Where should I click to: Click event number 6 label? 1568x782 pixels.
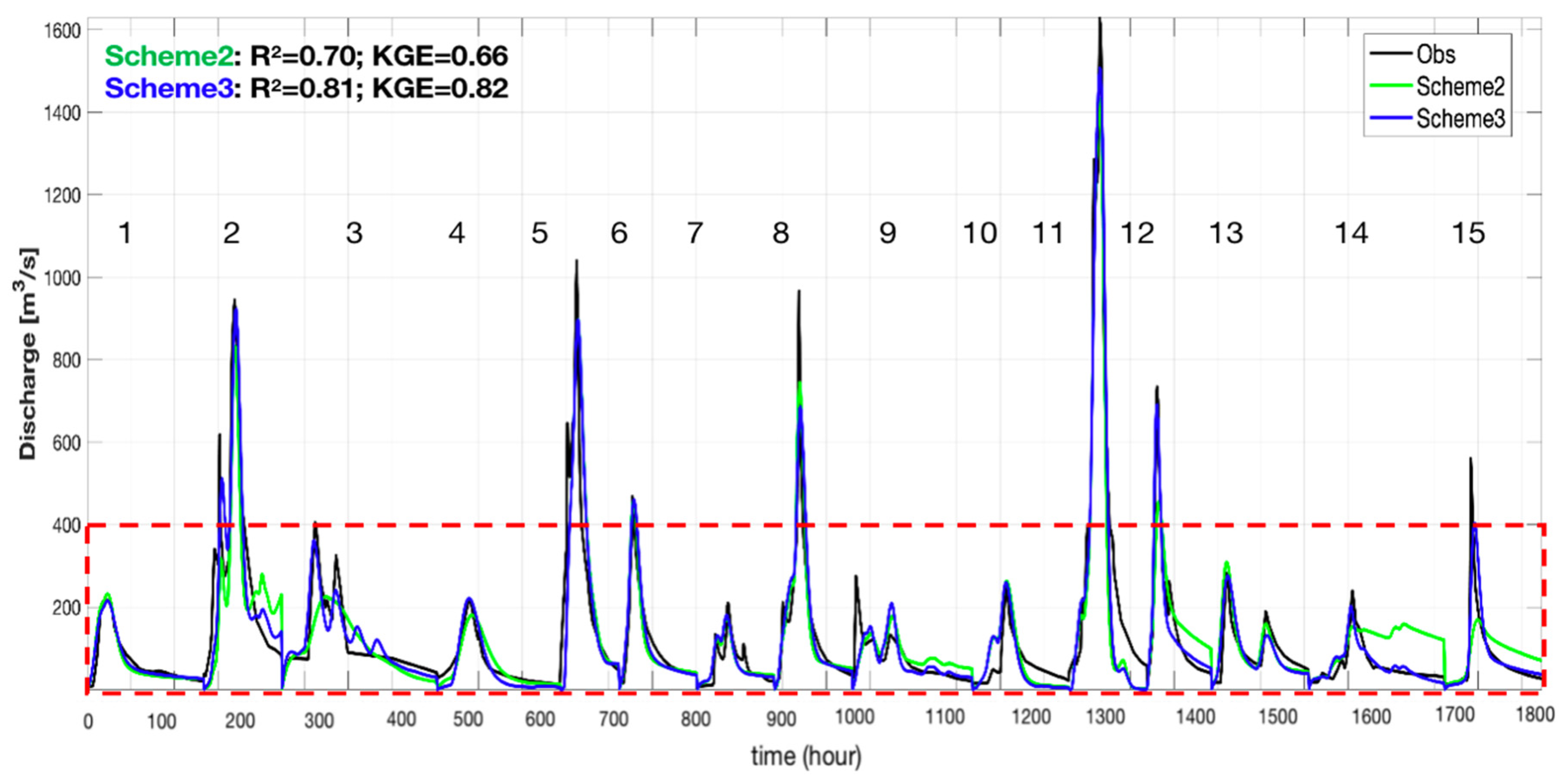pyautogui.click(x=619, y=233)
